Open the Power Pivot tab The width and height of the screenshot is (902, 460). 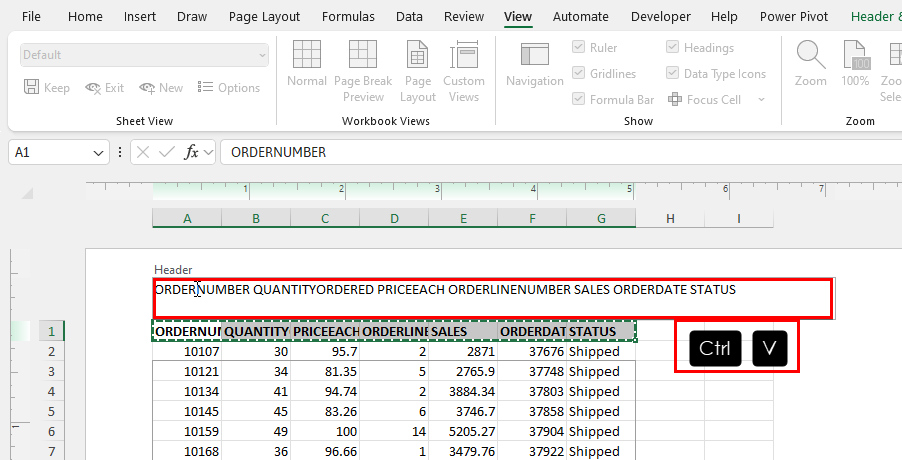point(794,17)
